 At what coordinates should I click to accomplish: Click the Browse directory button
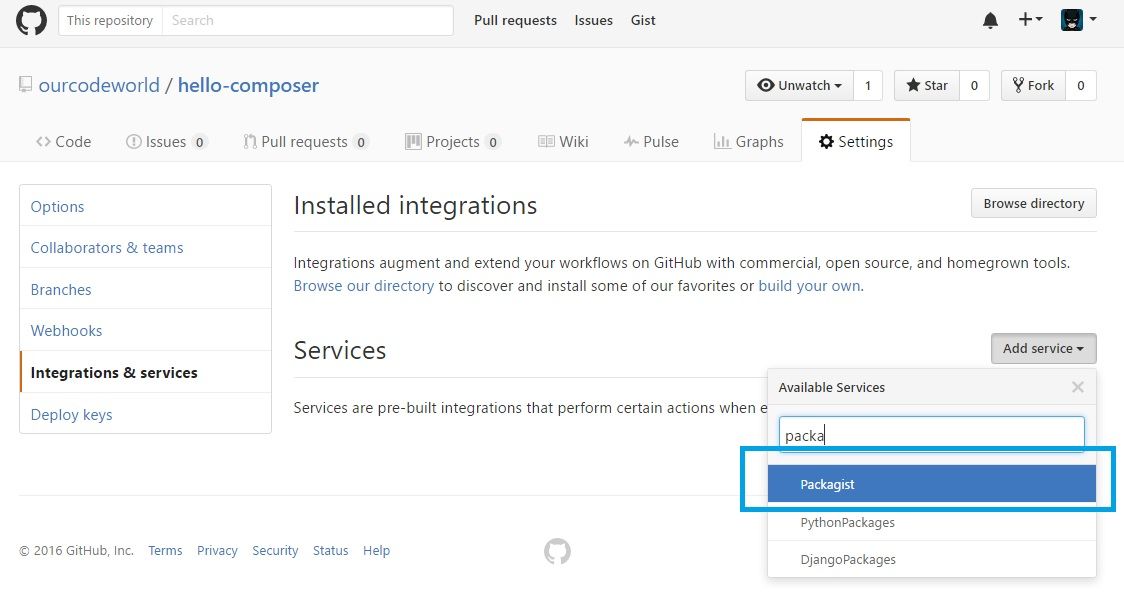click(1033, 204)
